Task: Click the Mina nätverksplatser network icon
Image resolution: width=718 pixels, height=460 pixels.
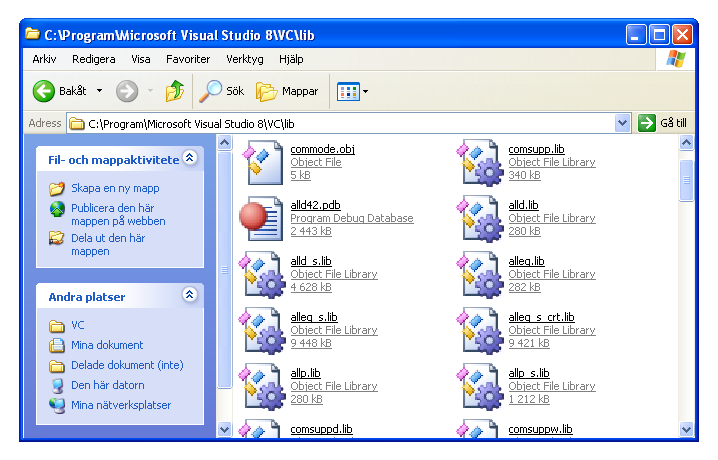Action: (57, 405)
